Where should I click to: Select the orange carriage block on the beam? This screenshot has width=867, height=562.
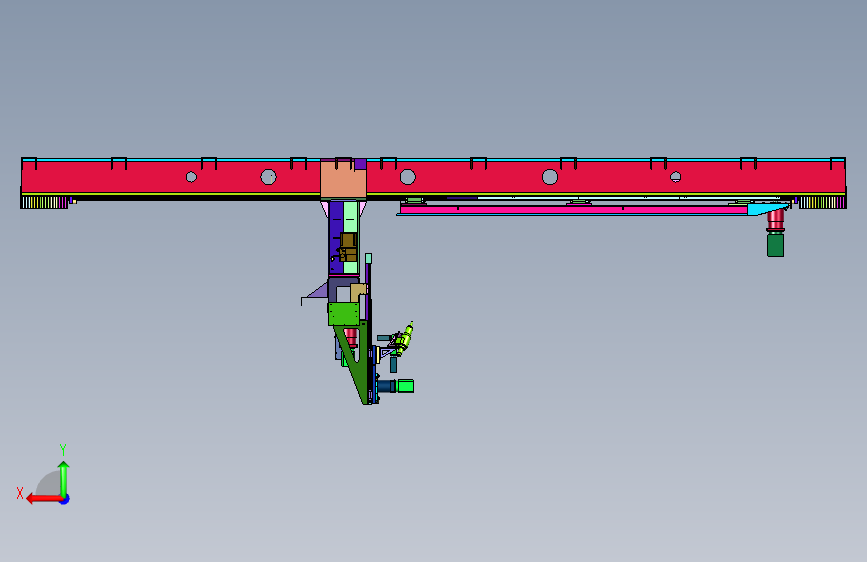pos(343,180)
